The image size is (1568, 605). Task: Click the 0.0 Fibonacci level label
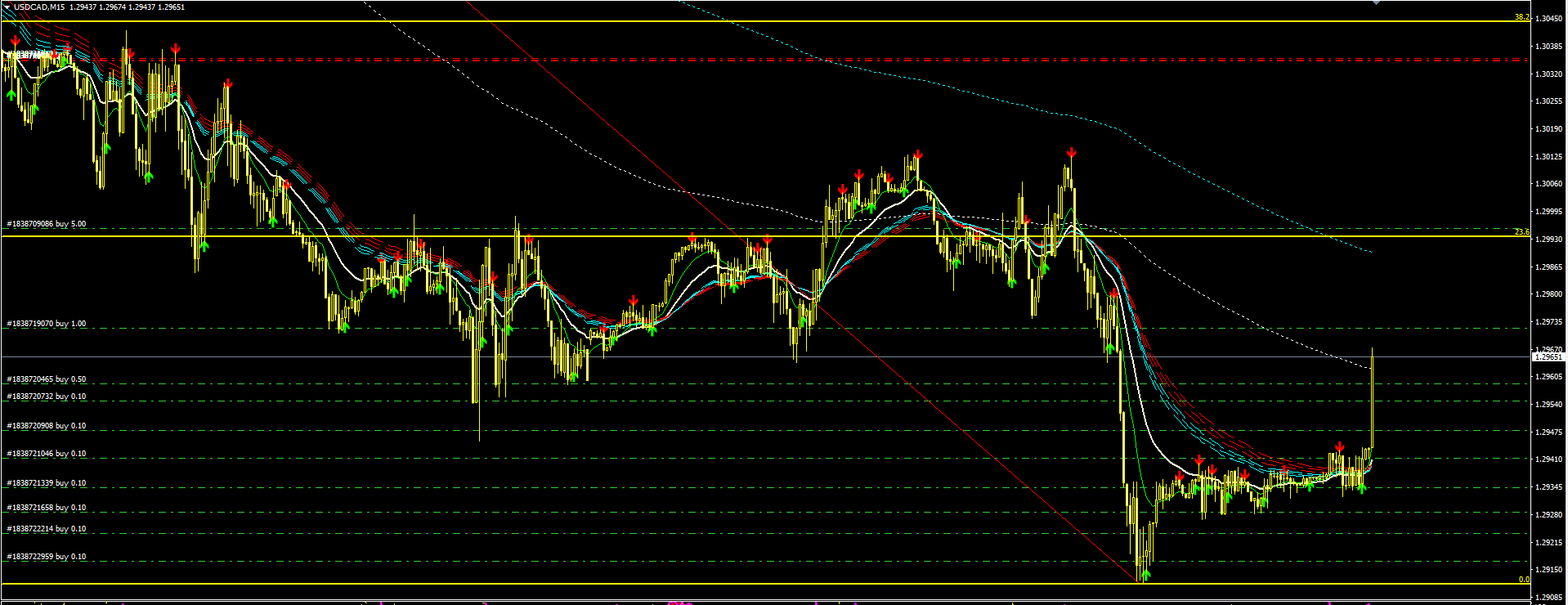tap(1524, 580)
